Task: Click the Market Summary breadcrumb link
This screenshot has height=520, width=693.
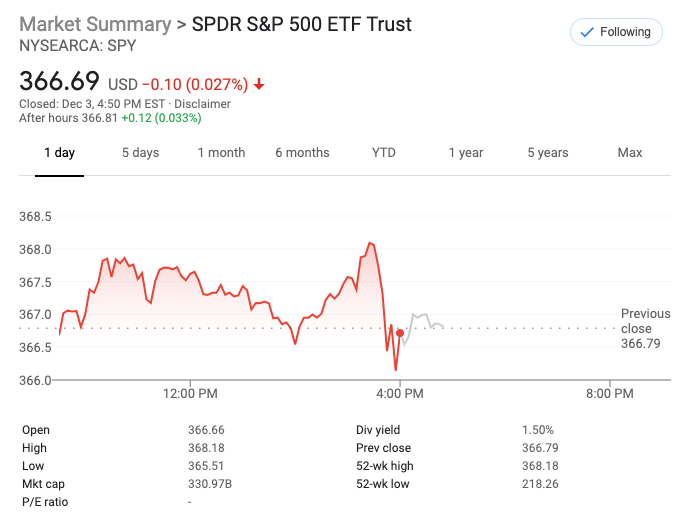Action: 95,24
